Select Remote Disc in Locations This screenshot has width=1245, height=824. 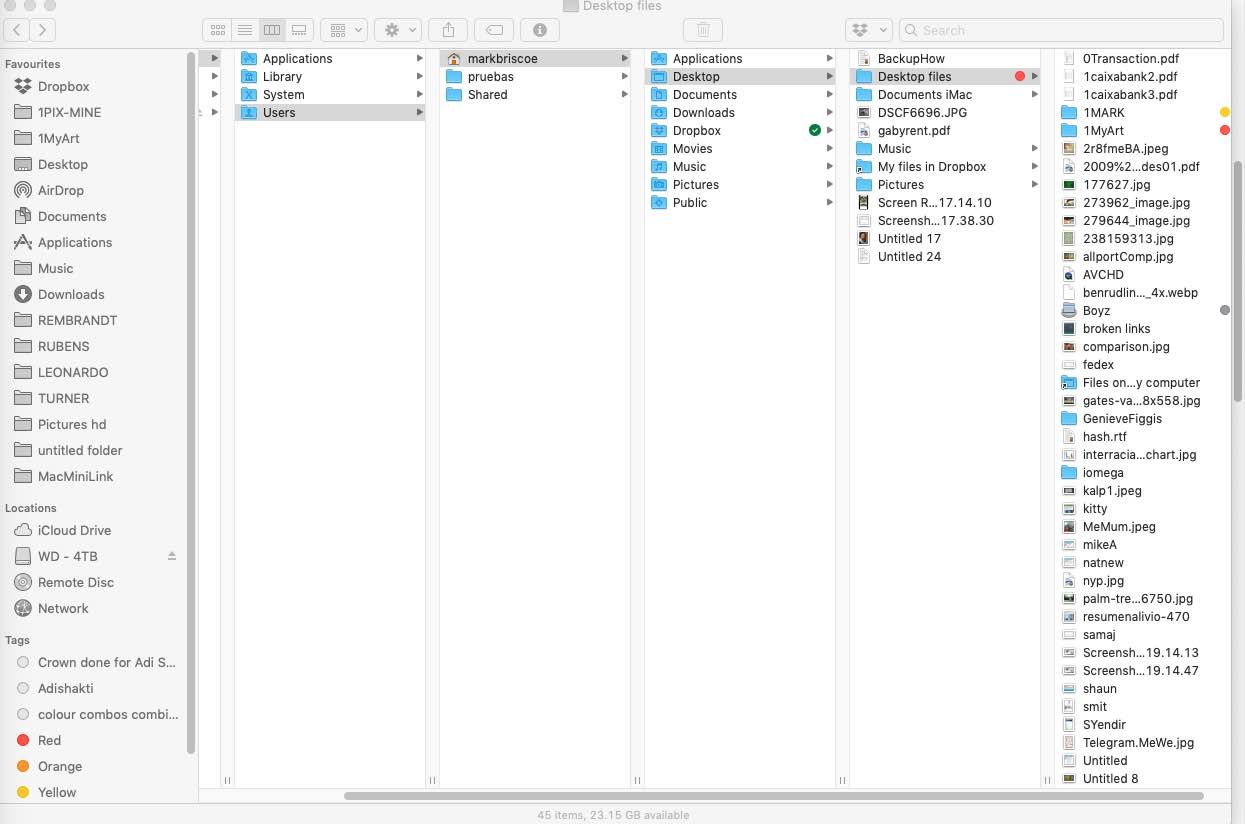tap(75, 582)
